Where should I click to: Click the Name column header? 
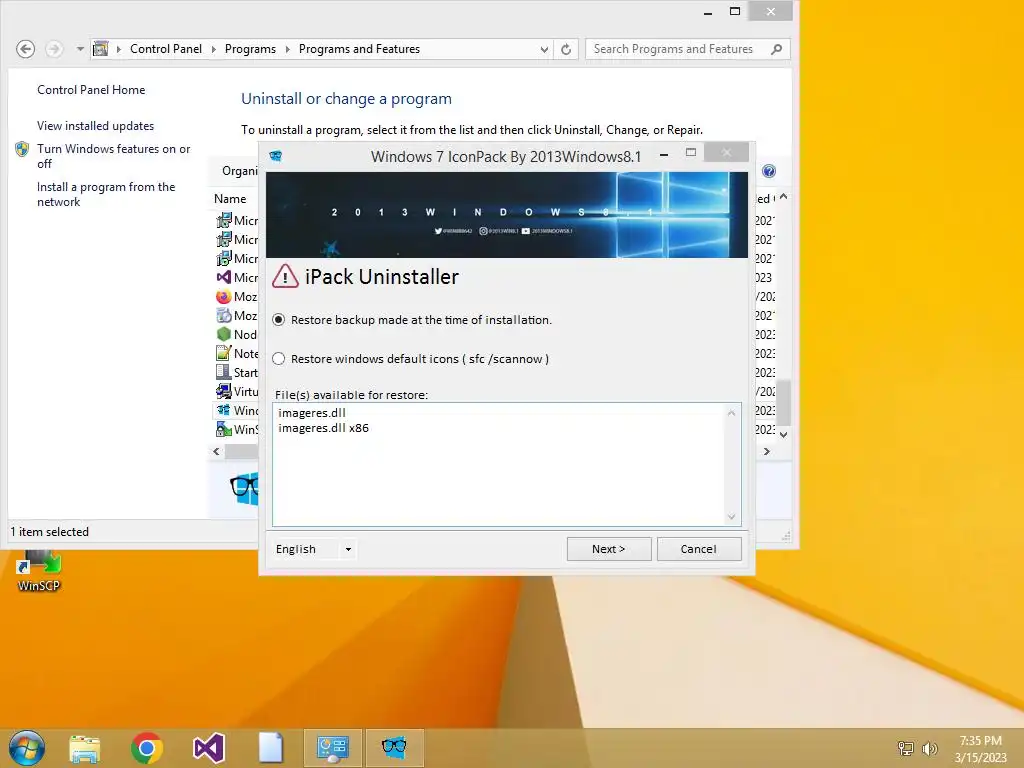[x=230, y=199]
